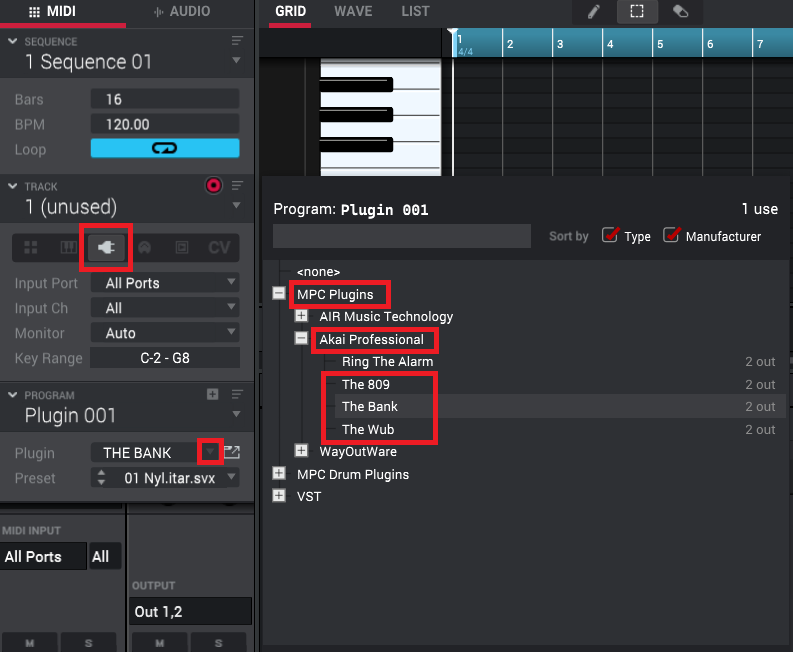This screenshot has width=793, height=652.
Task: Switch to the GRID tab
Action: pos(290,11)
